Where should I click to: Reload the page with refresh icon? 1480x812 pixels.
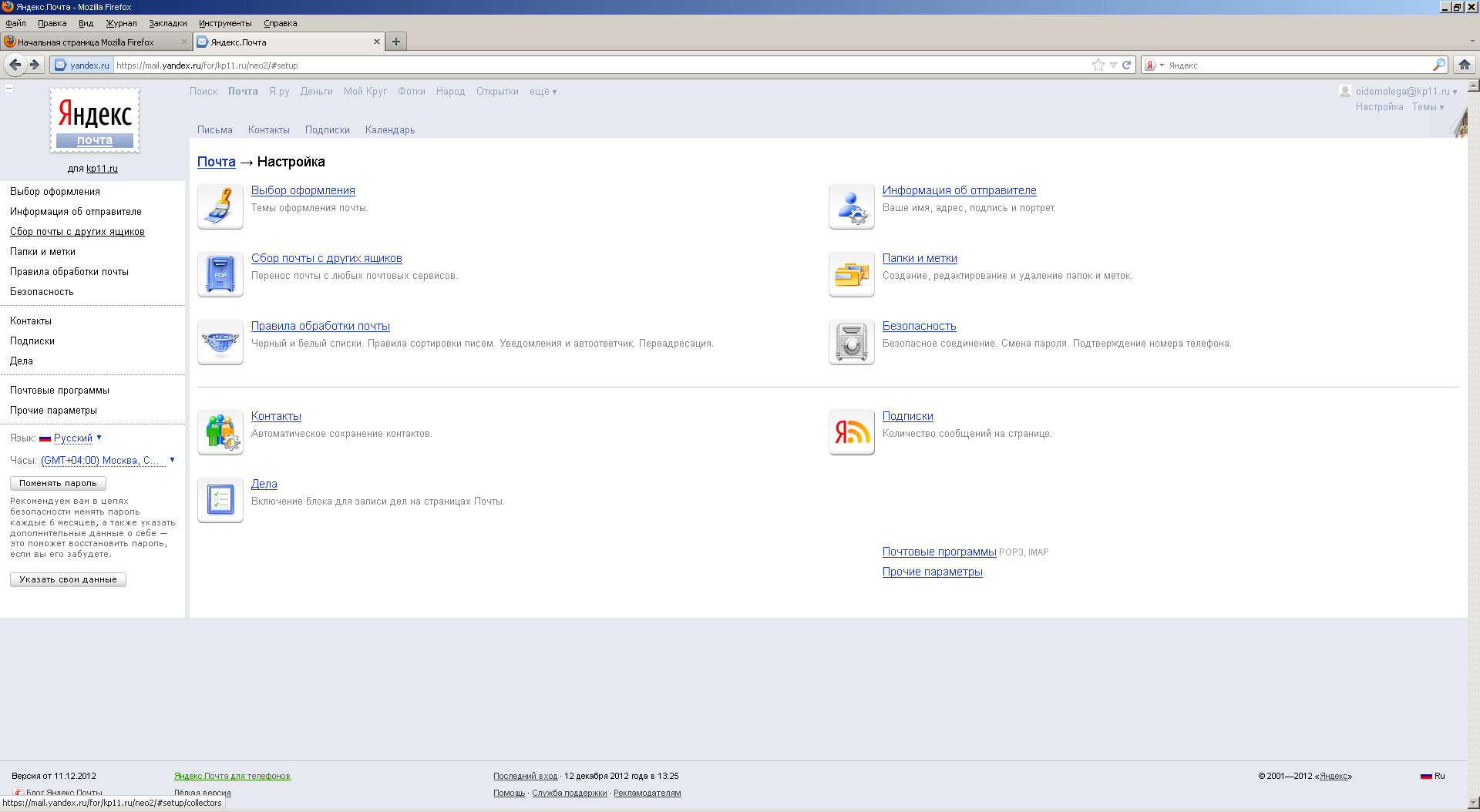click(1126, 65)
